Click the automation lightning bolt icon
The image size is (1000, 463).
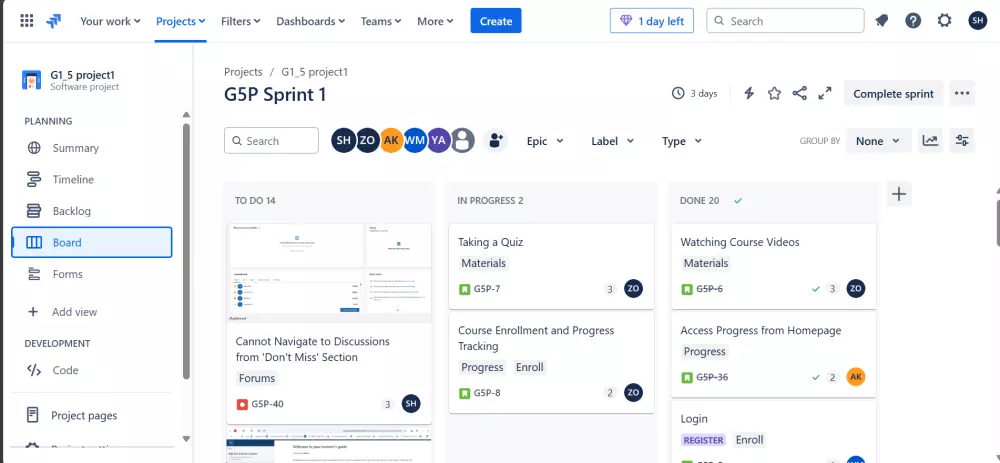[x=749, y=94]
